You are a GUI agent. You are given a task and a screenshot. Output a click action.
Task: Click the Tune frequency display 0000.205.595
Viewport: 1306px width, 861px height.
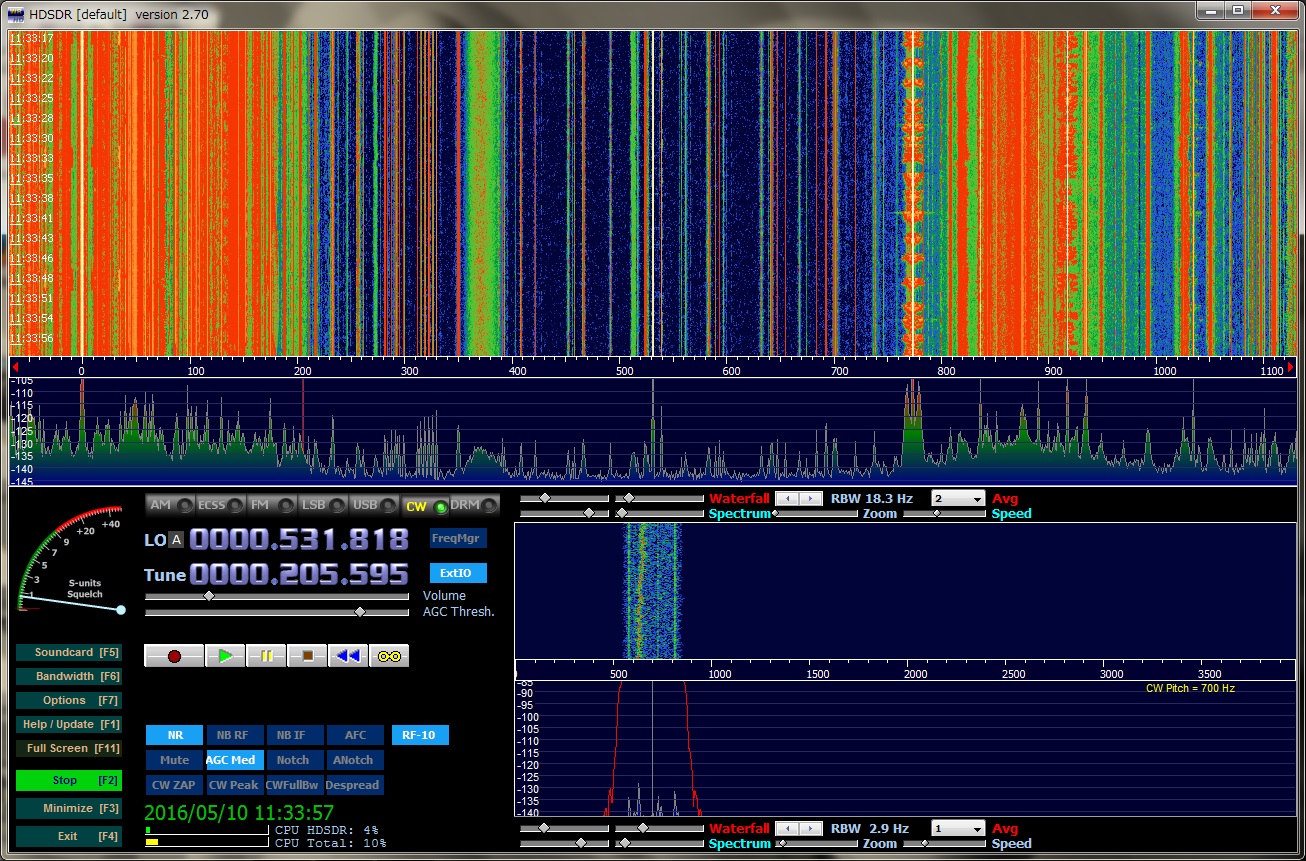pyautogui.click(x=299, y=574)
